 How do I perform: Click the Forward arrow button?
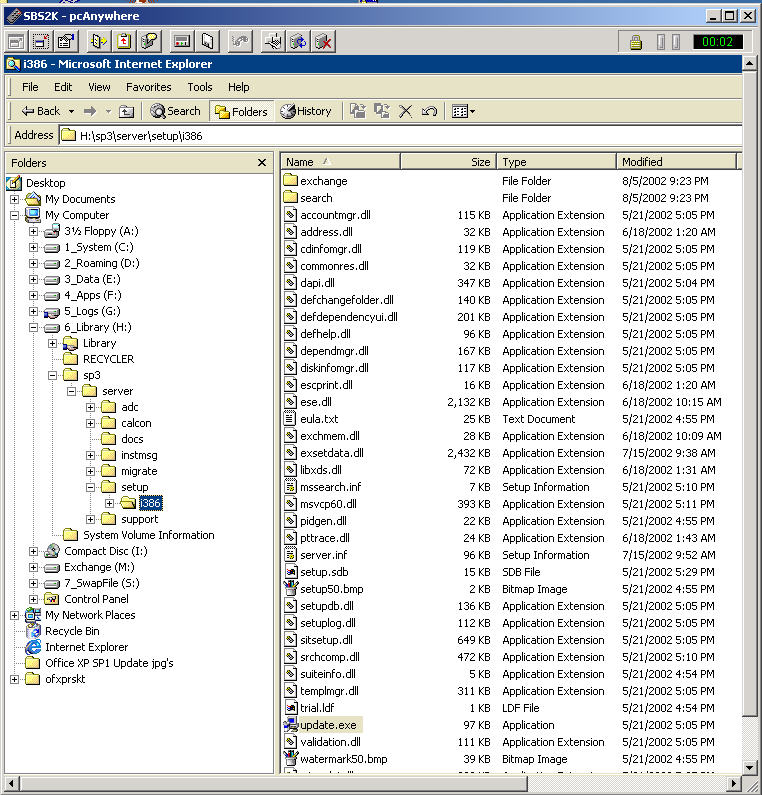[90, 111]
